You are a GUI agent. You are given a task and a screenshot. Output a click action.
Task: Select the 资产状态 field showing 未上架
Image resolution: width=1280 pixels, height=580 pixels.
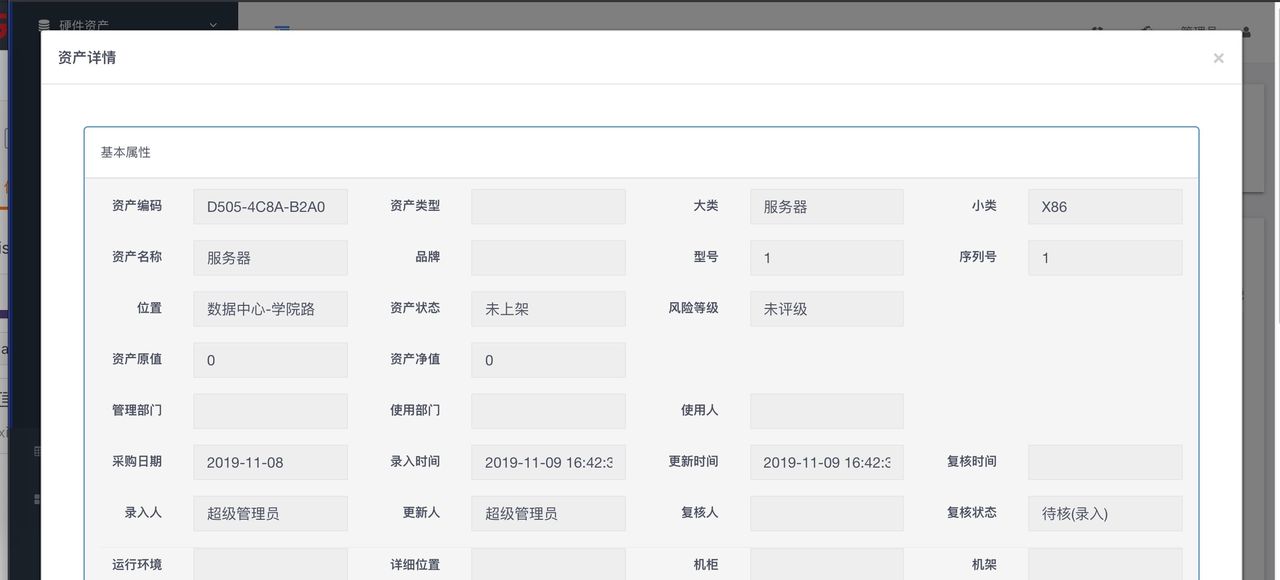[x=548, y=308]
